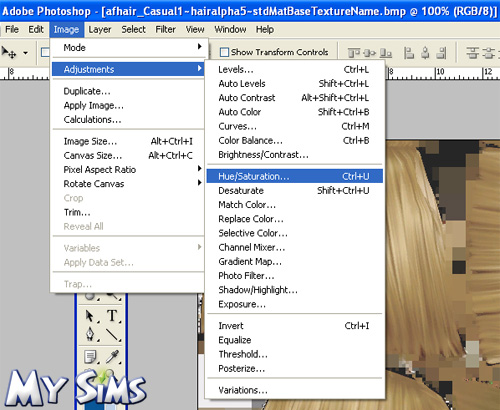Open Hue/Saturation... adjustment

point(295,176)
